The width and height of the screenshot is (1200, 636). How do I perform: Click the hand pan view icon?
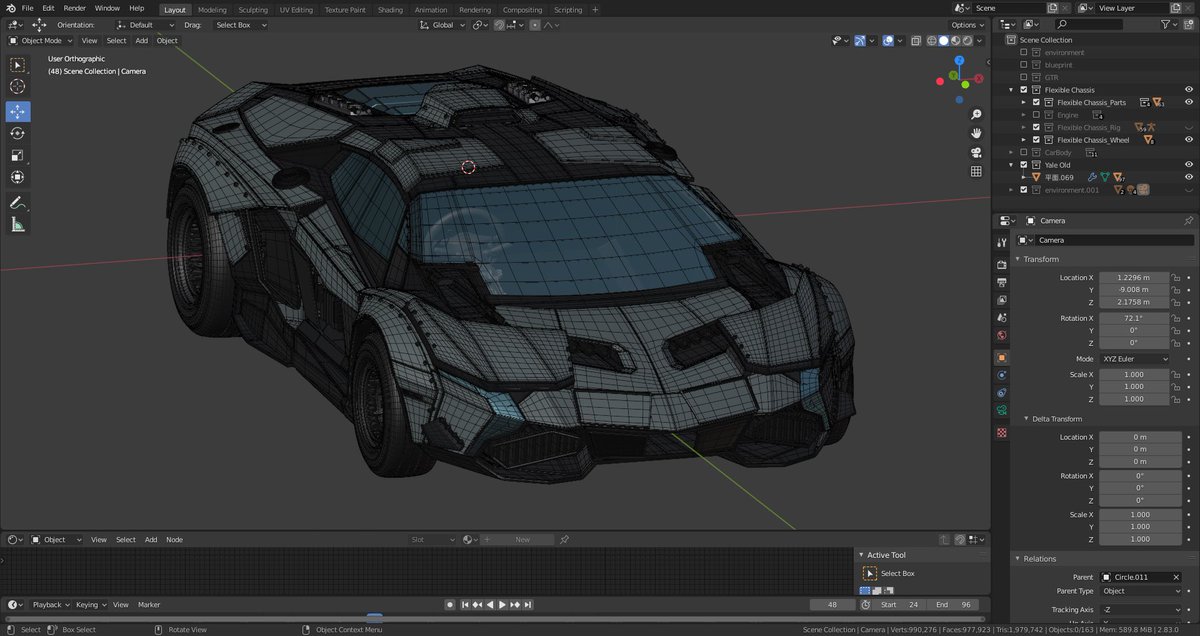[974, 132]
